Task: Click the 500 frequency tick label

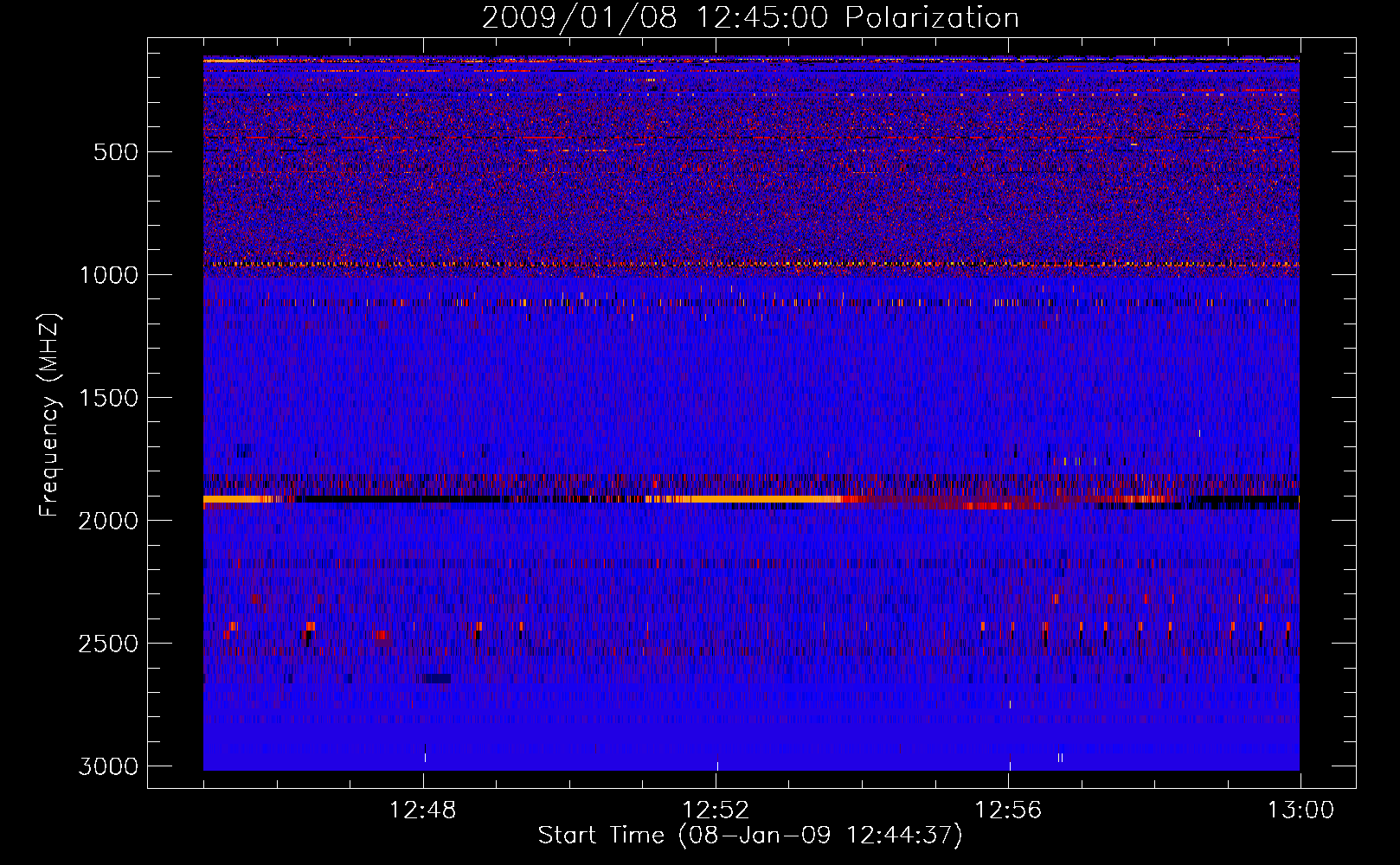Action: [117, 152]
